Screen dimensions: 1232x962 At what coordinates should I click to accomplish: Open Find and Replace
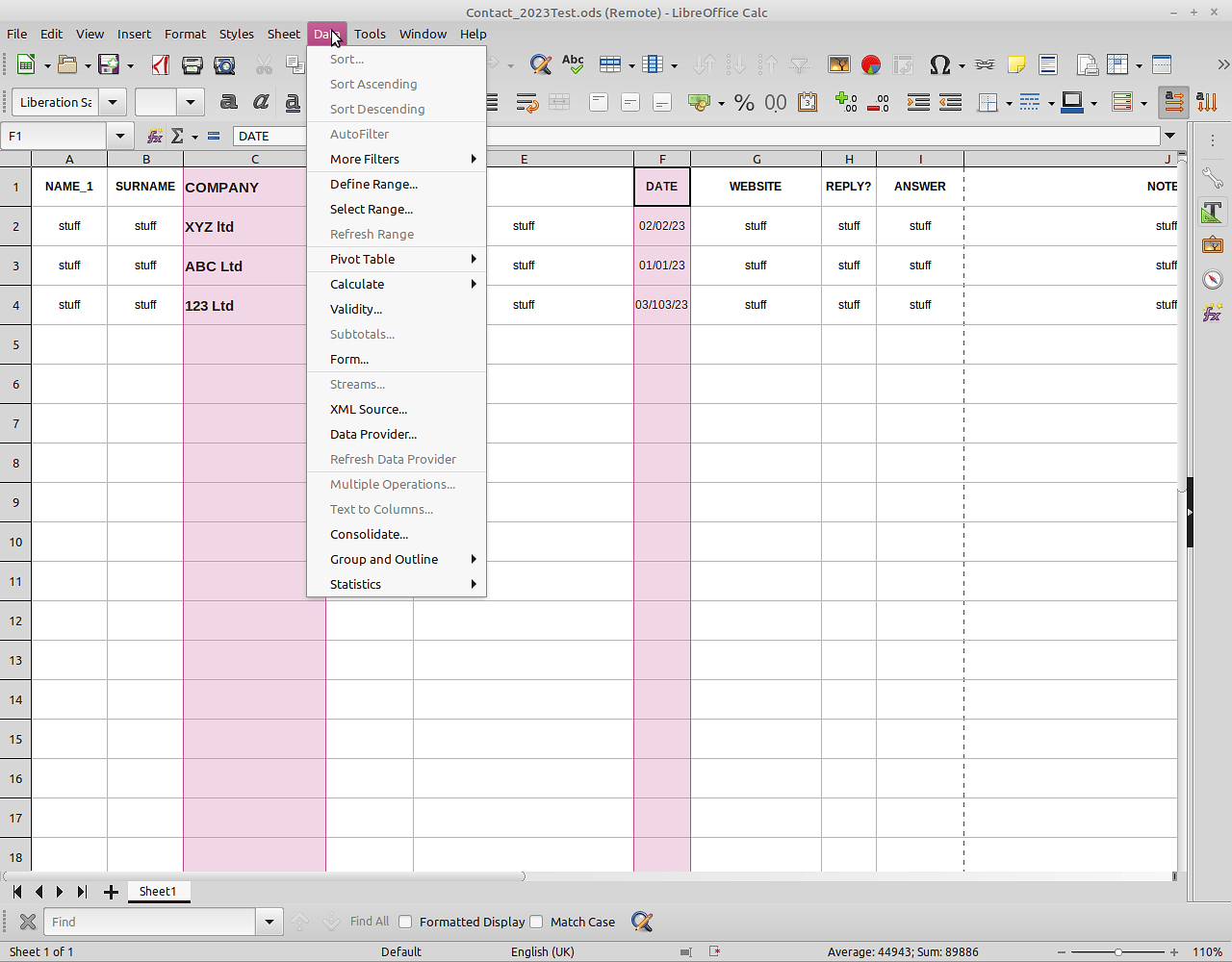(x=540, y=64)
